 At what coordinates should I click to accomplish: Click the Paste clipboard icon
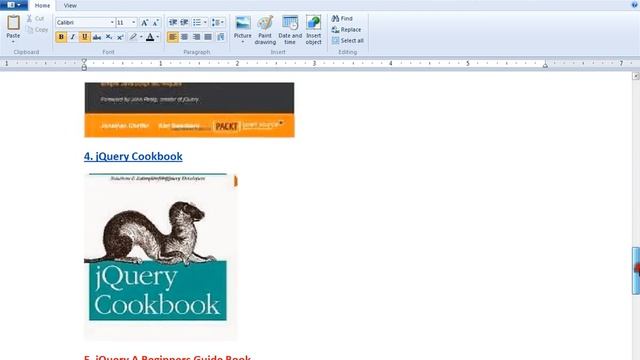pos(13,23)
